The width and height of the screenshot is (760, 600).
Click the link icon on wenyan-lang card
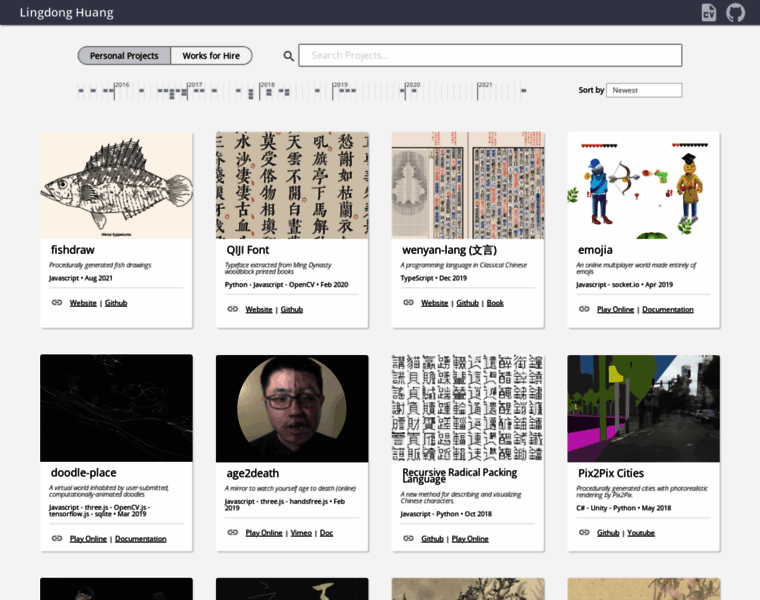(x=408, y=302)
